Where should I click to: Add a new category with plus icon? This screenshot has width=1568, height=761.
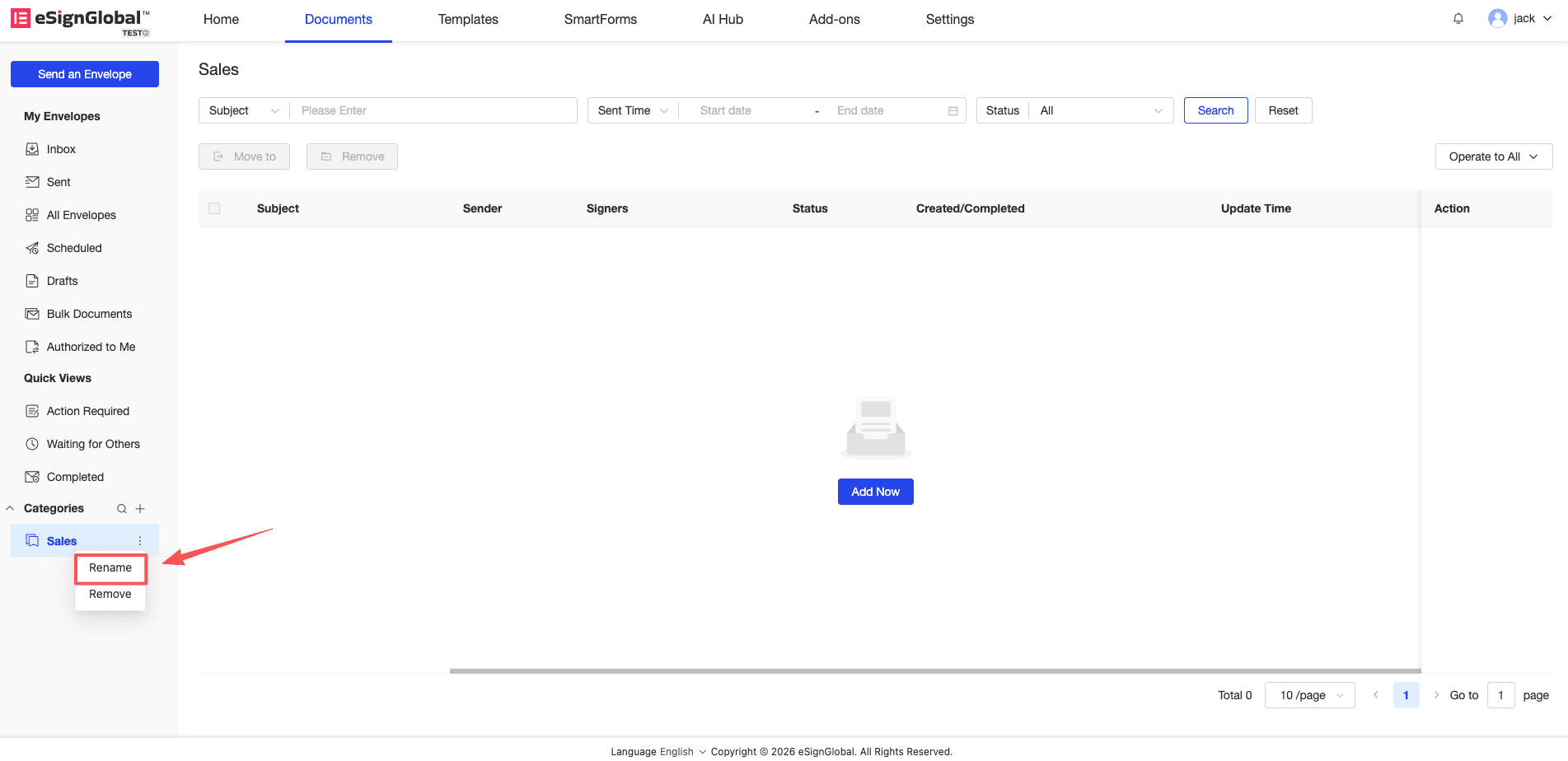(140, 509)
